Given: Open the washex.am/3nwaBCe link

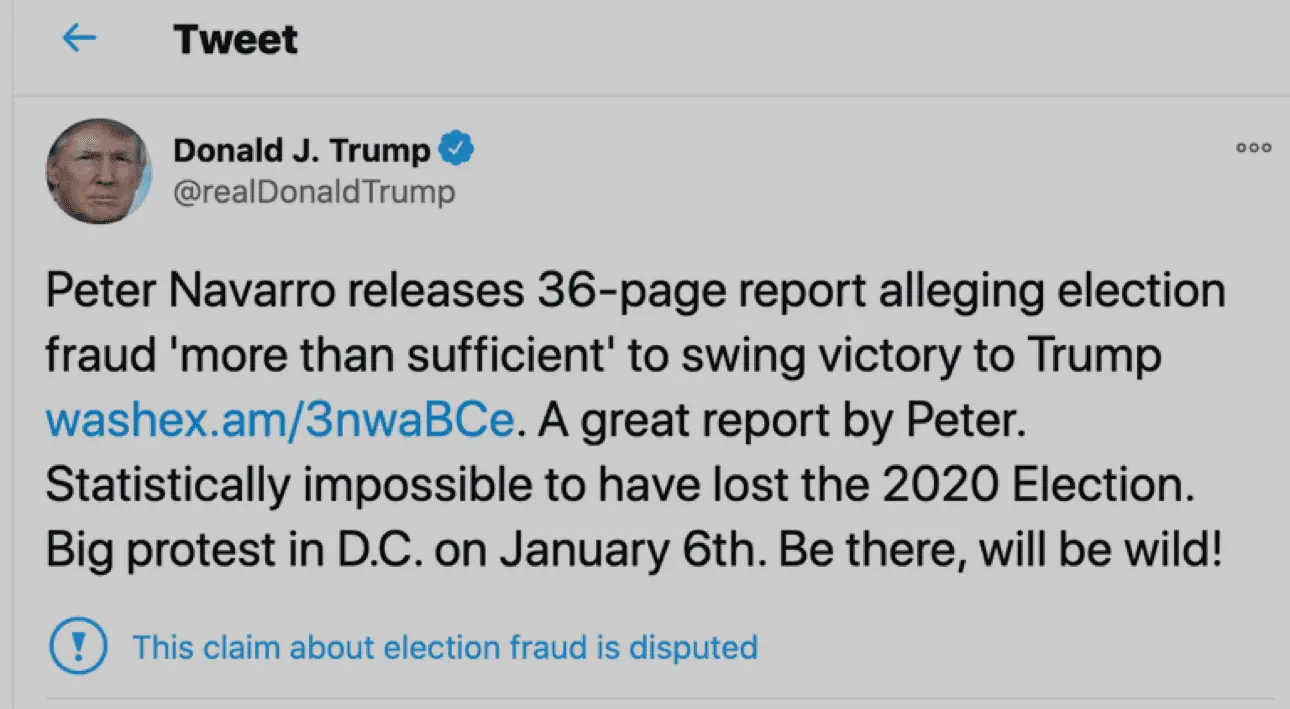Looking at the screenshot, I should pos(281,421).
